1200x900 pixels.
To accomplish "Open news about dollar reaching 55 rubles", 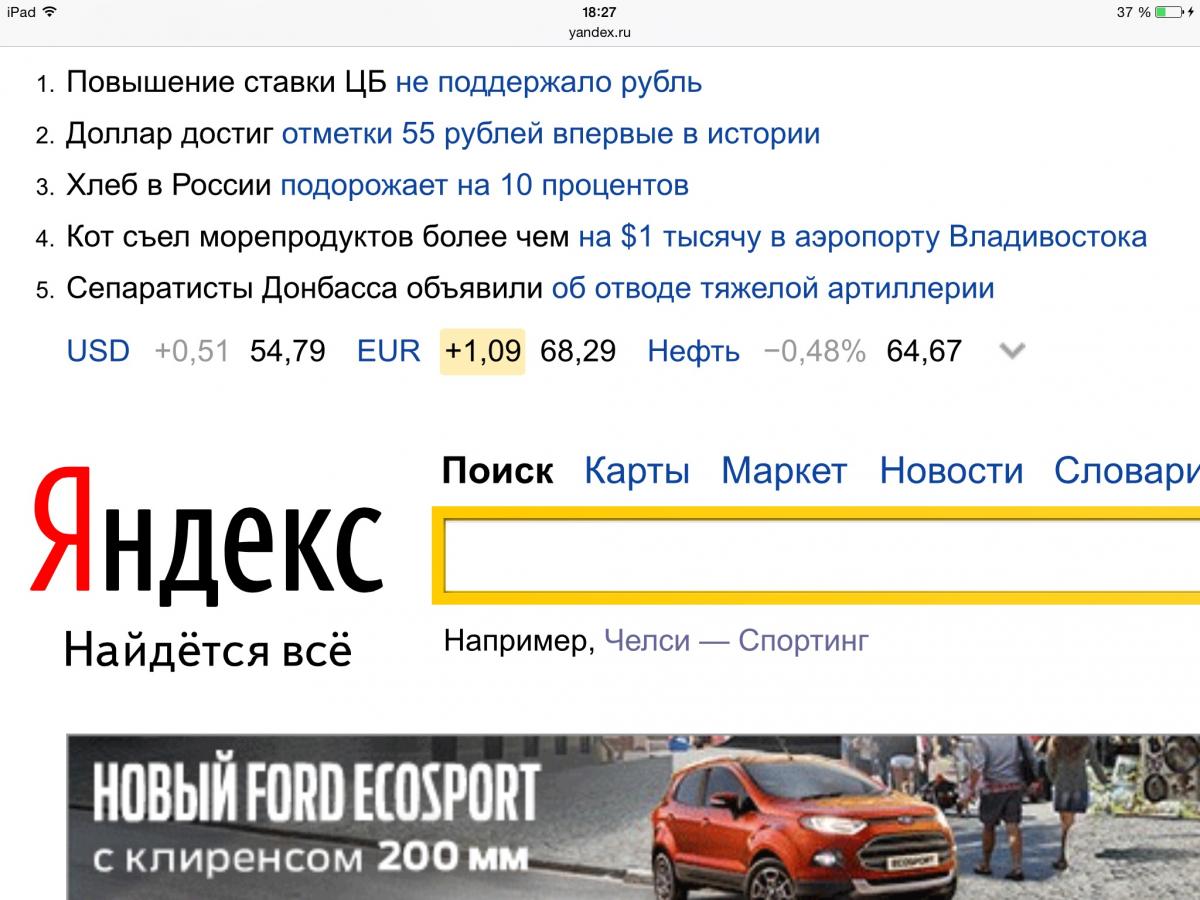I will tap(443, 134).
